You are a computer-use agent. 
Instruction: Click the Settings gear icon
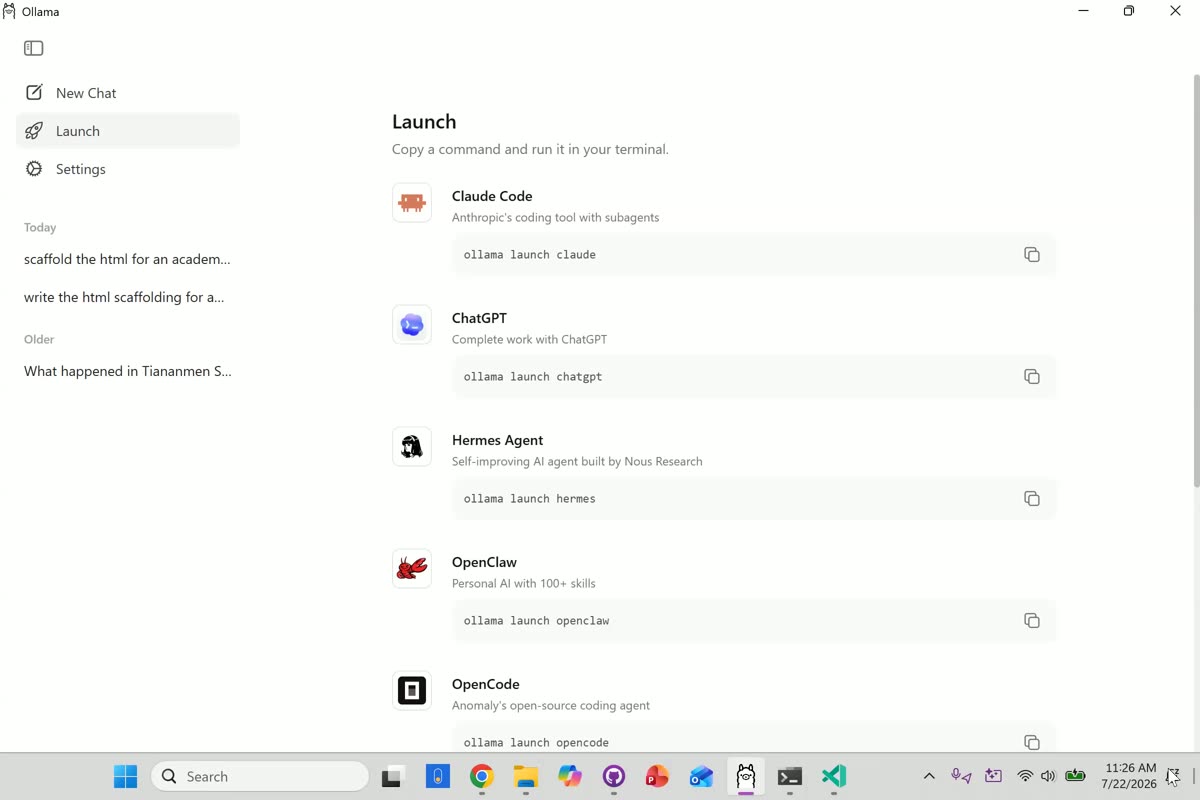[x=34, y=169]
